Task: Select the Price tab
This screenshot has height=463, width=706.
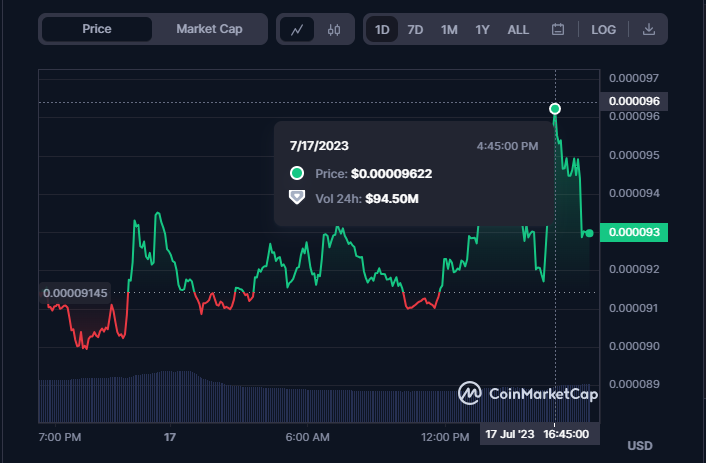Action: pos(97,29)
